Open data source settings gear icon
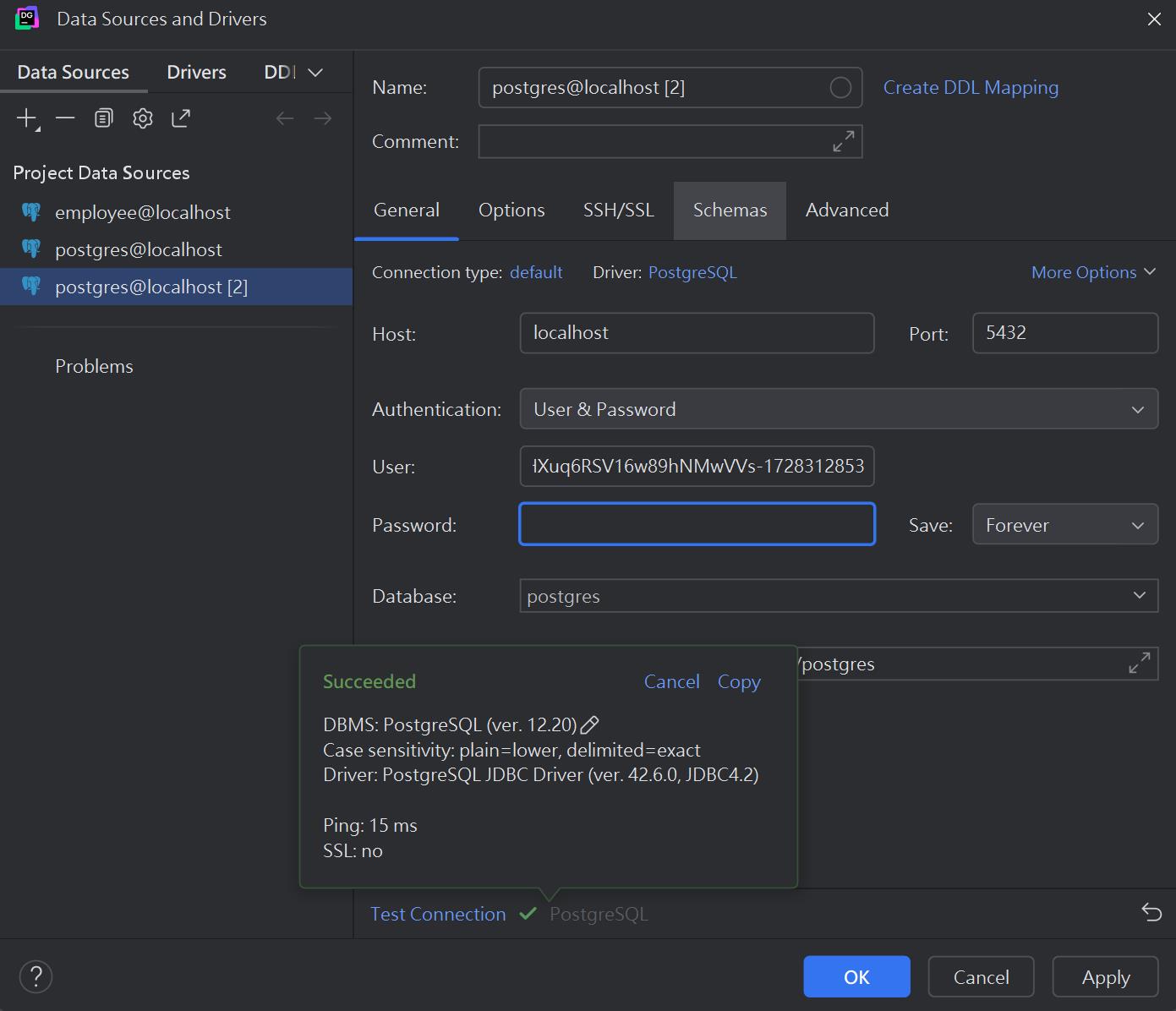Viewport: 1176px width, 1011px height. 143,118
